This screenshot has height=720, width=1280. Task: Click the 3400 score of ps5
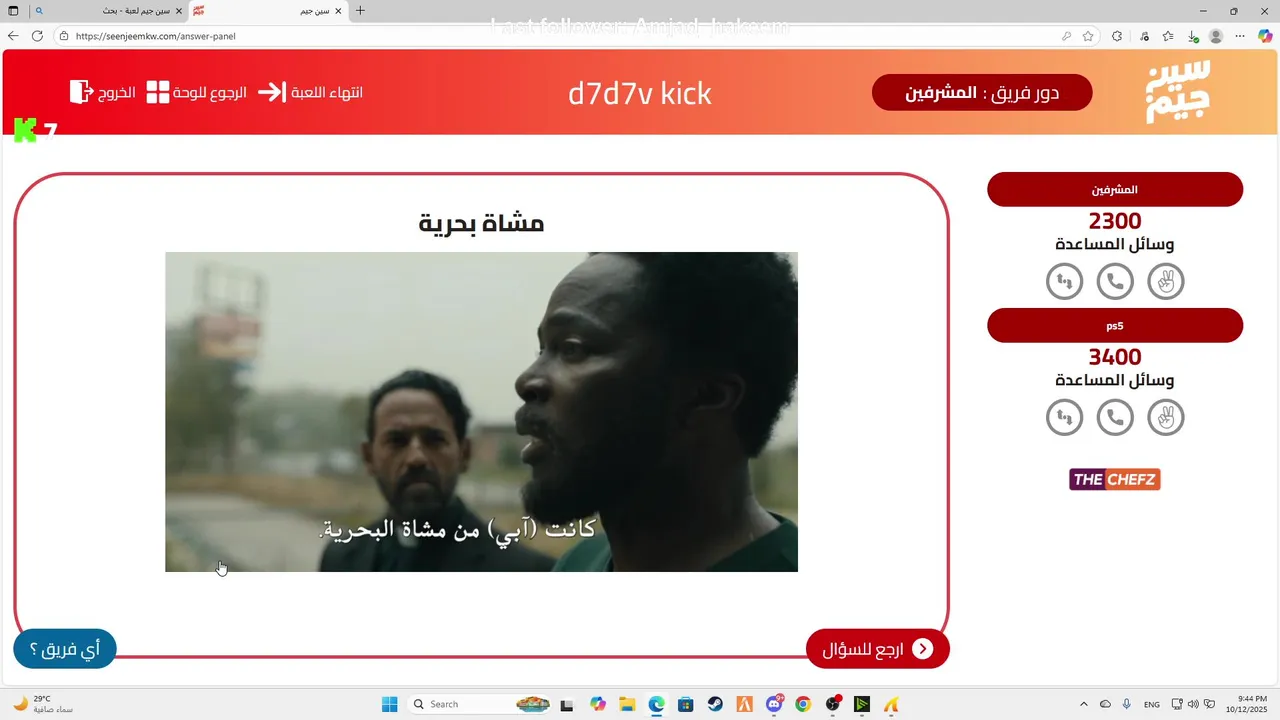pyautogui.click(x=1115, y=357)
